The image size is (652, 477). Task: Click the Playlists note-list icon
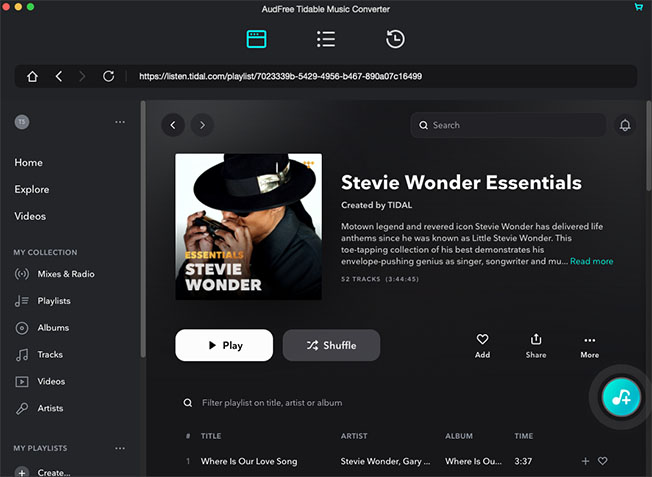pyautogui.click(x=22, y=301)
